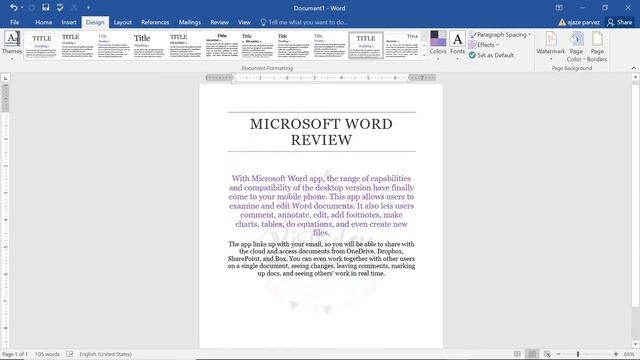Open the Page Borders dialog
Screen dimensions: 640x360
click(597, 47)
